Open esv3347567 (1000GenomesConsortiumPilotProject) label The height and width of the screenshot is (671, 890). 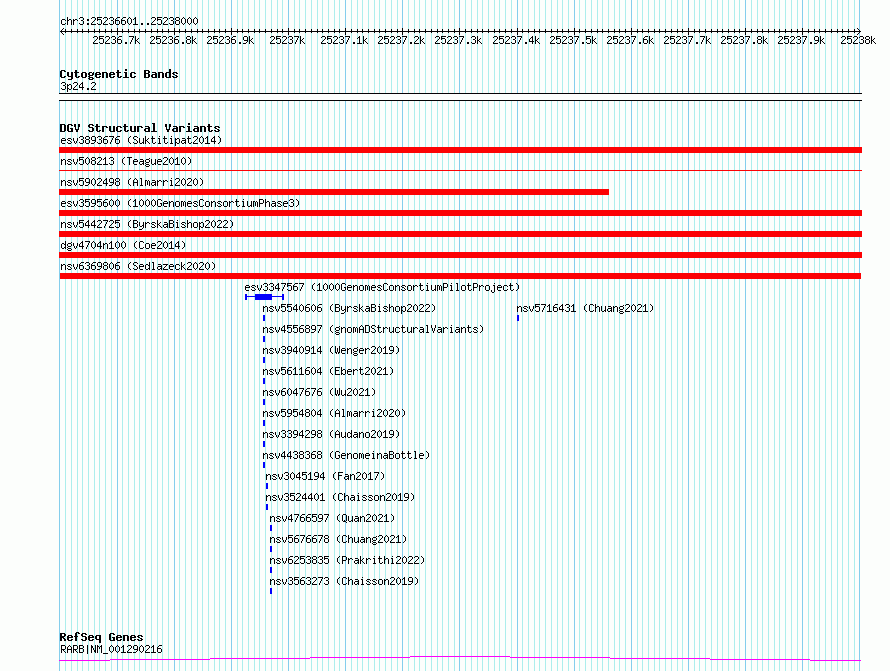[382, 287]
